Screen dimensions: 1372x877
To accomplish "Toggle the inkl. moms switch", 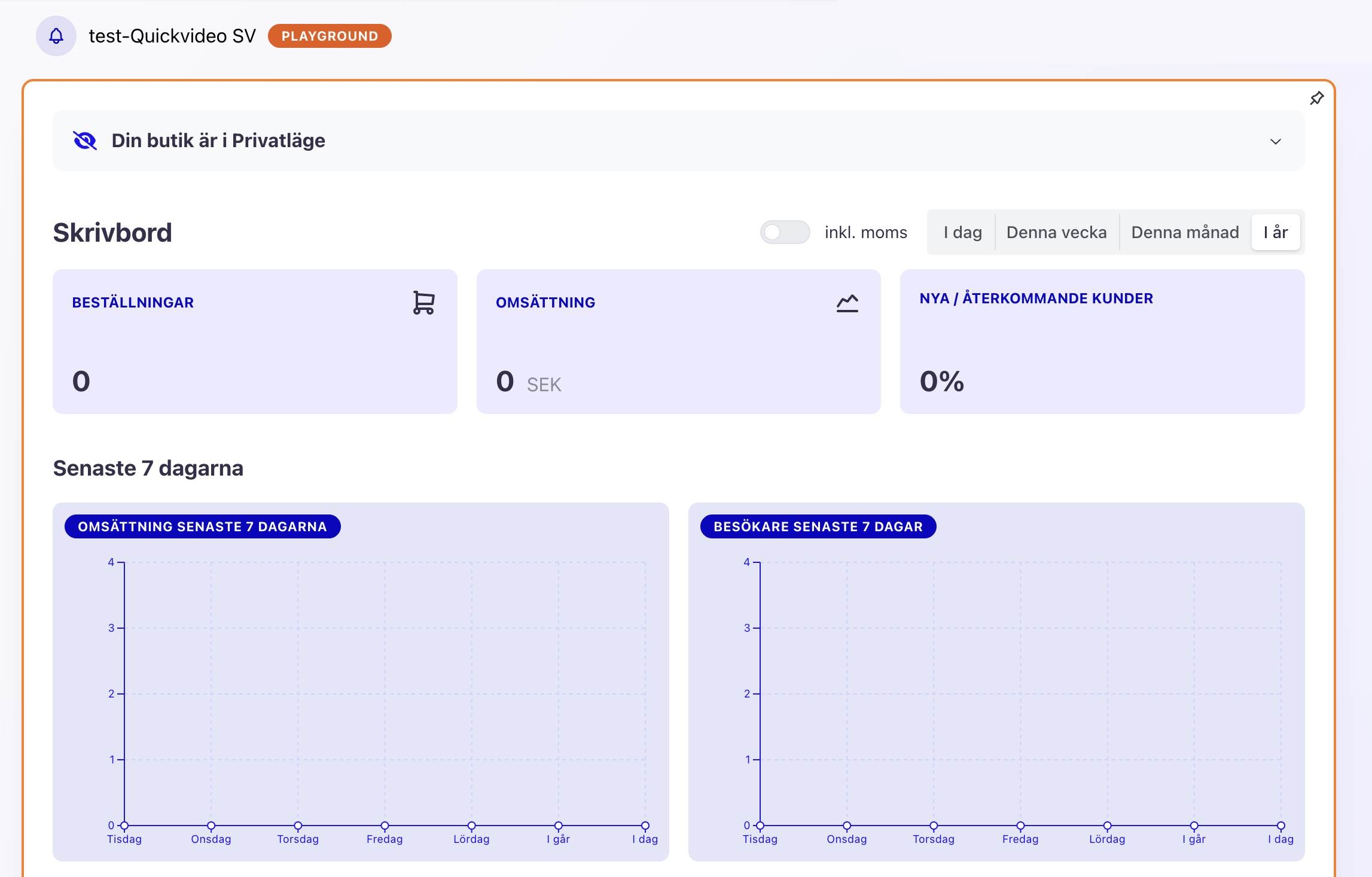I will 785,232.
